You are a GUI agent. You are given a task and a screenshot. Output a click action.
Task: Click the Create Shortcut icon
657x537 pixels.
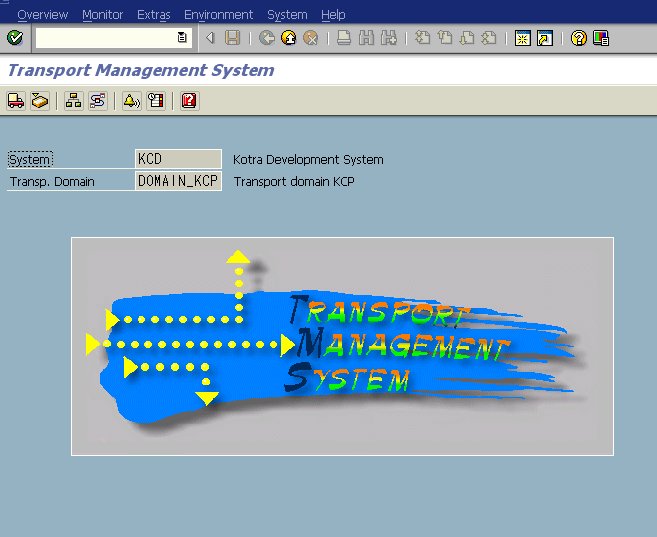(x=545, y=38)
